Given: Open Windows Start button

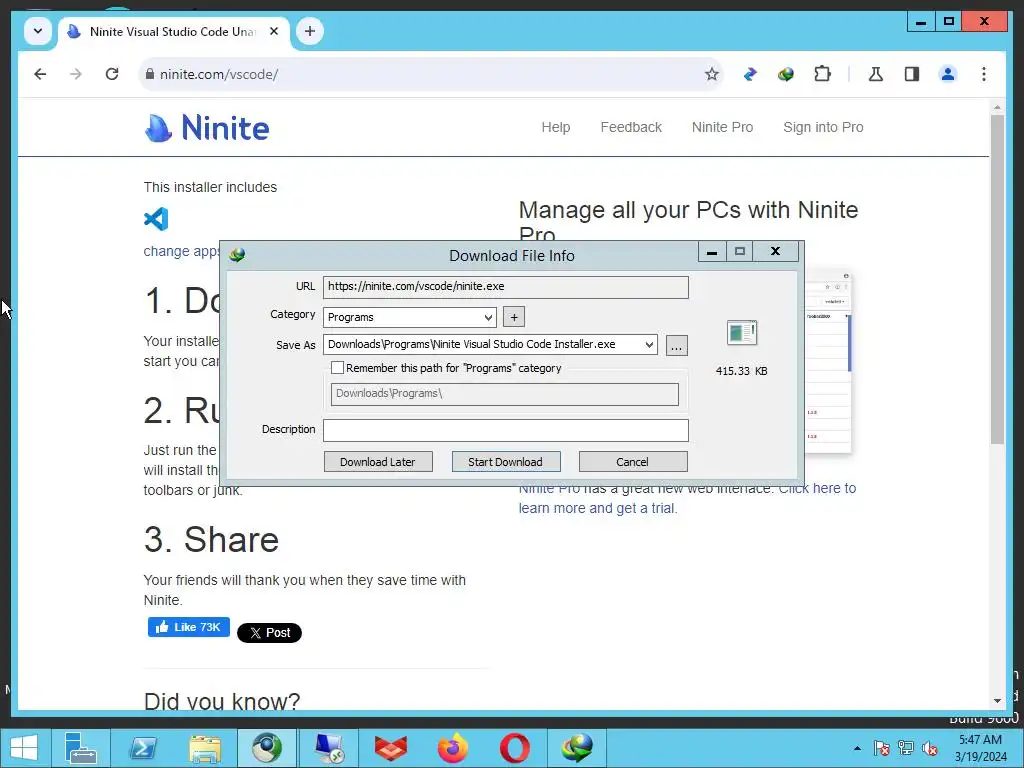Looking at the screenshot, I should pyautogui.click(x=24, y=748).
